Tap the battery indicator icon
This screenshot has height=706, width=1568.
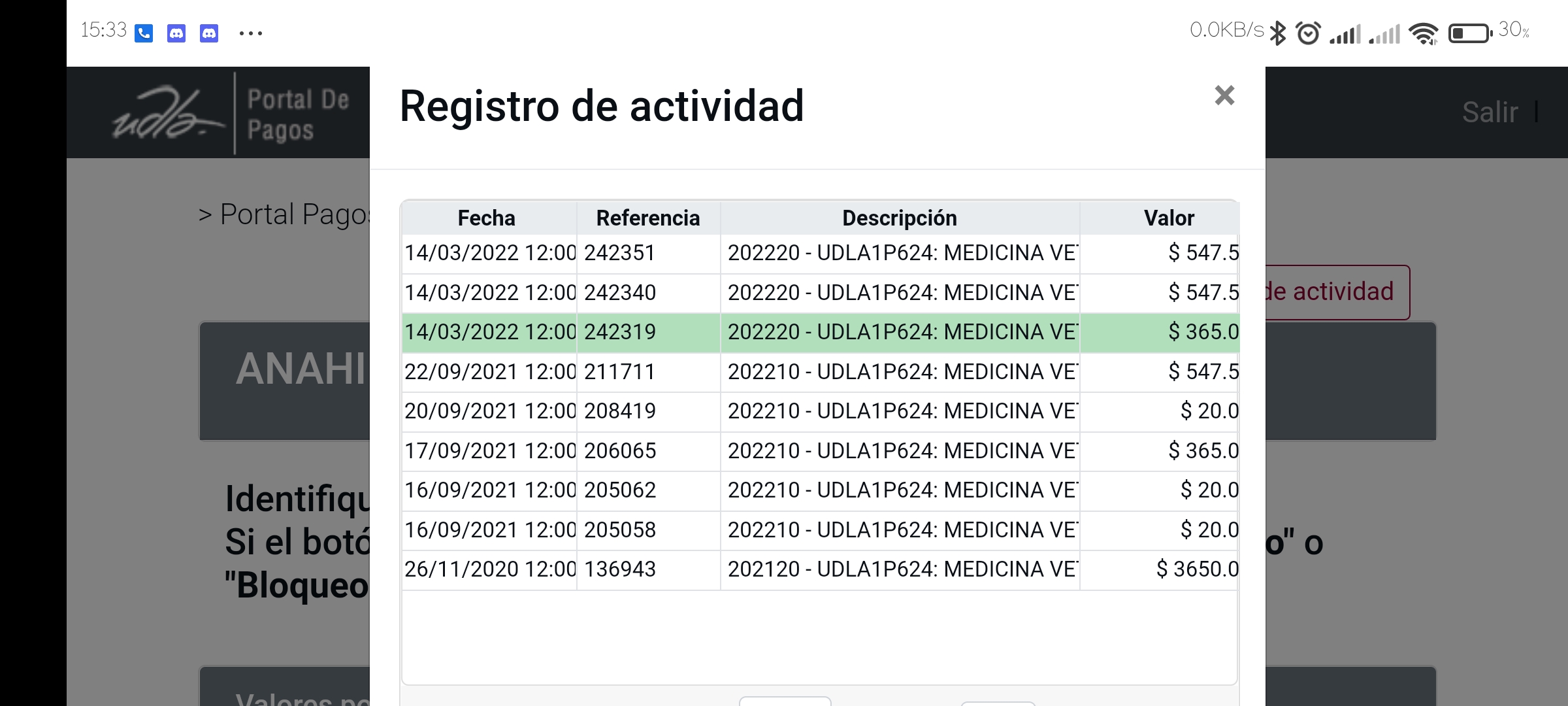(1470, 33)
